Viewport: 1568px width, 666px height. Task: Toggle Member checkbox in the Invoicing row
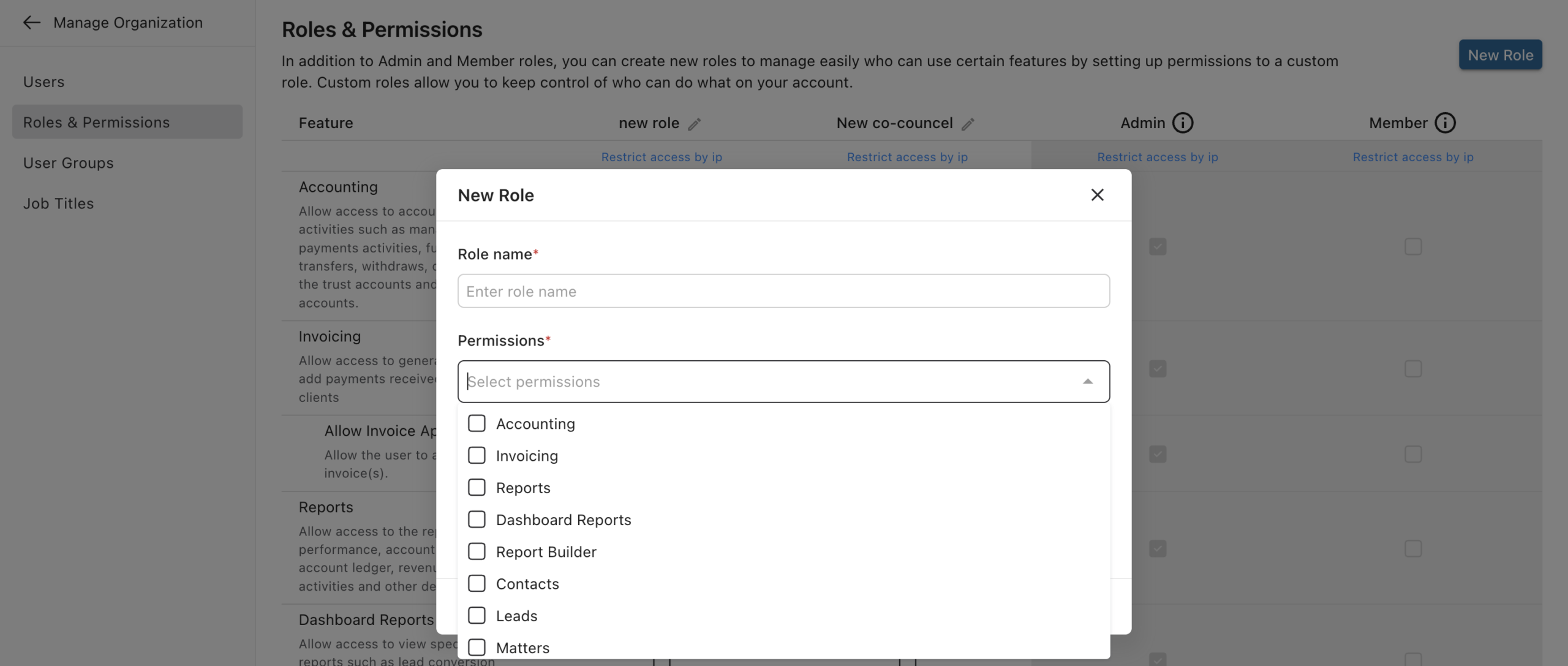[x=1413, y=368]
